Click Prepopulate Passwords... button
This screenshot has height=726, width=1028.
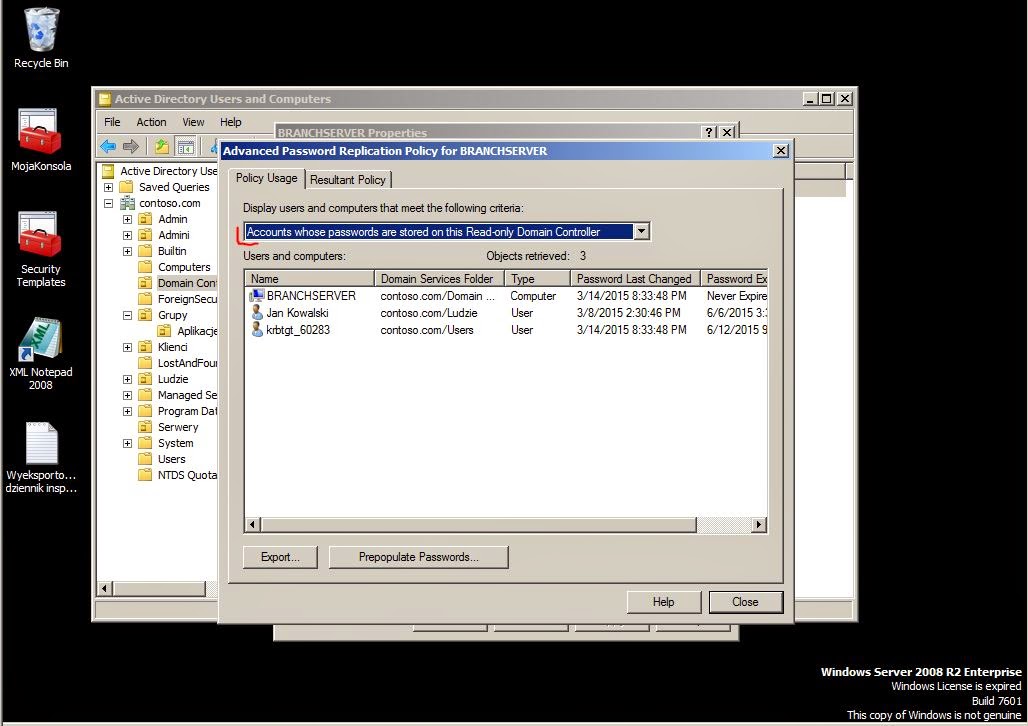tap(418, 557)
